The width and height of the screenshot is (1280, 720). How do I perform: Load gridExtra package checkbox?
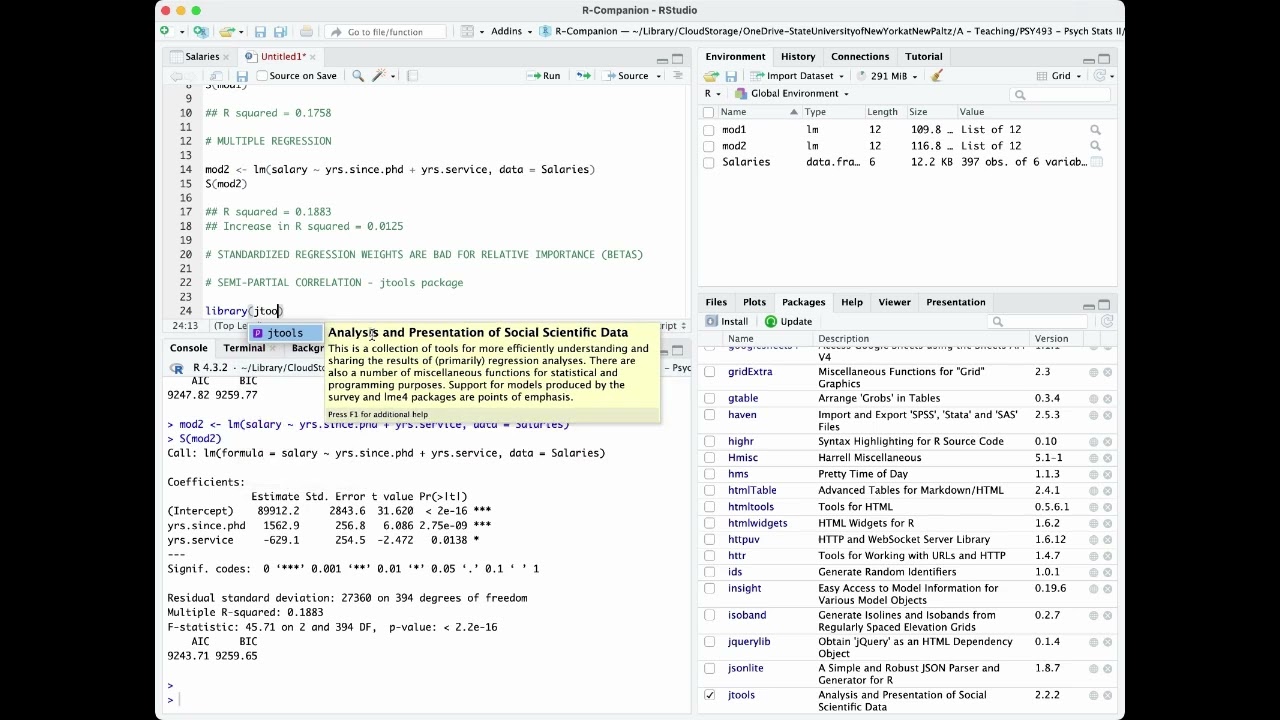710,372
